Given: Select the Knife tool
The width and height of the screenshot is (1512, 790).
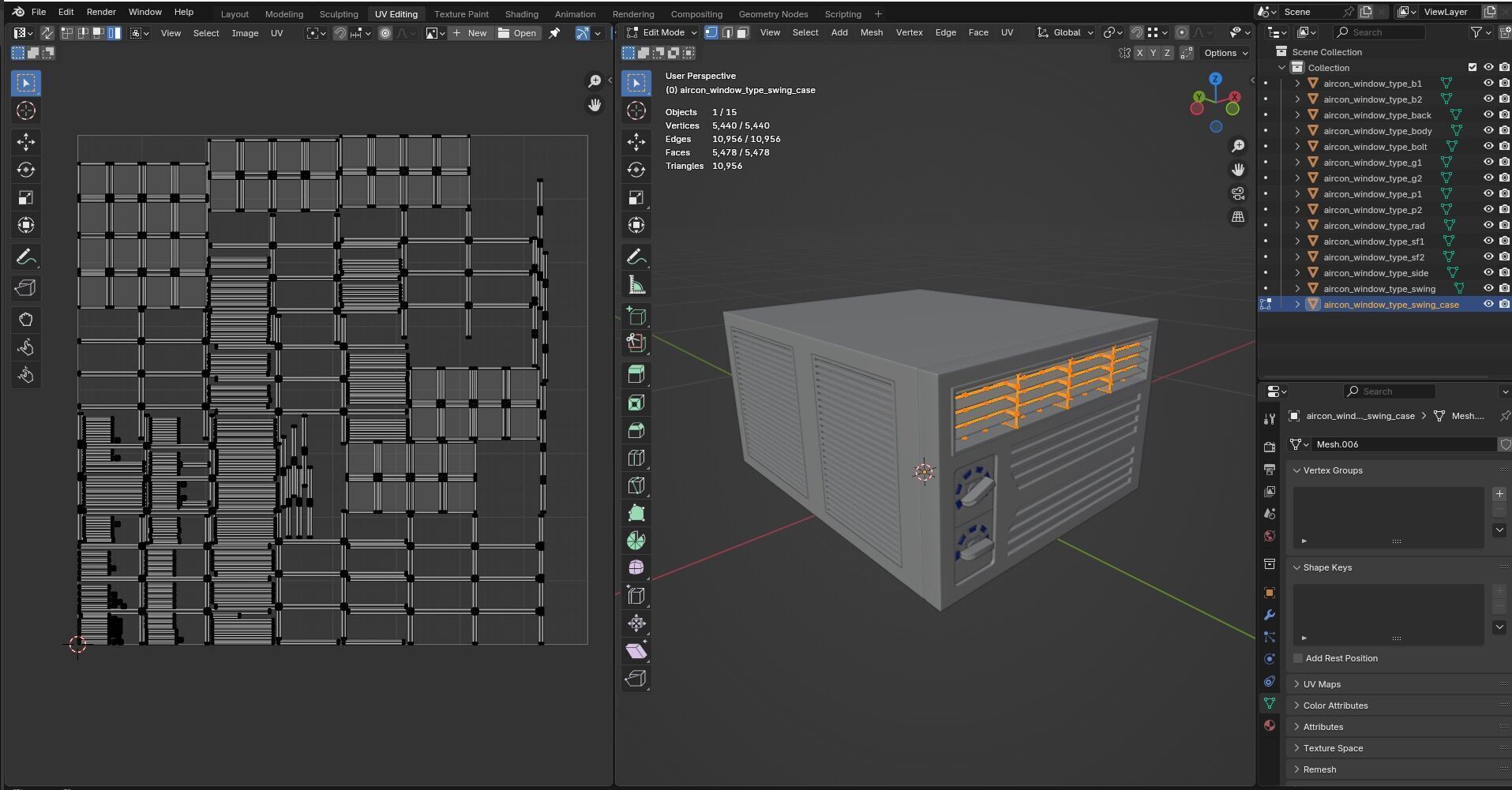Looking at the screenshot, I should [x=636, y=485].
